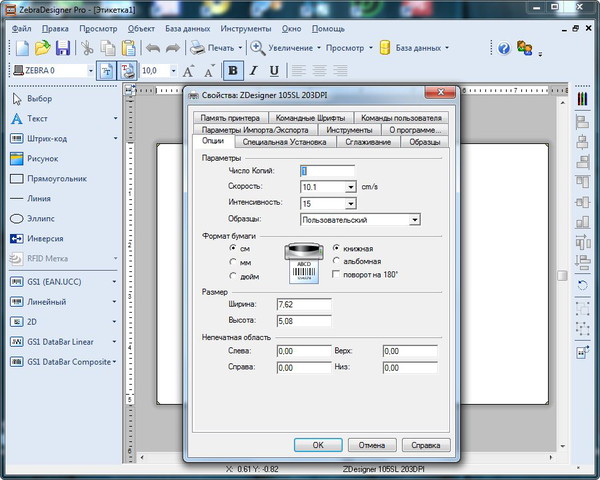Click the Высота size field
Screen dimensions: 600x480
[x=303, y=320]
